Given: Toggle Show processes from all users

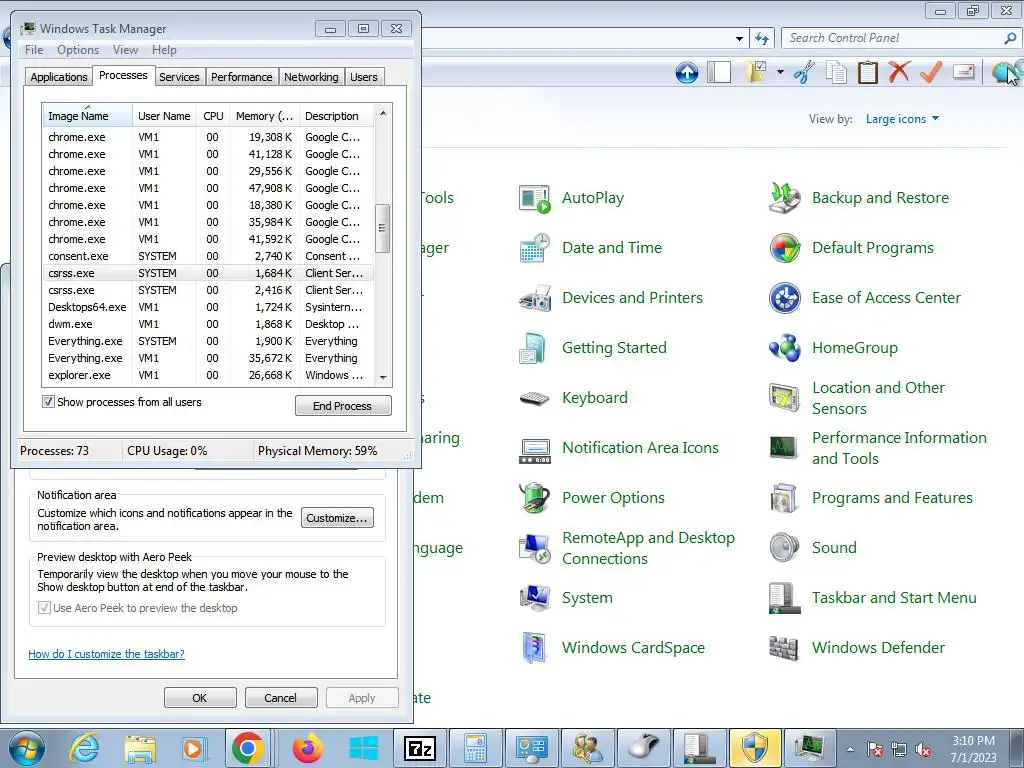Looking at the screenshot, I should [x=48, y=402].
